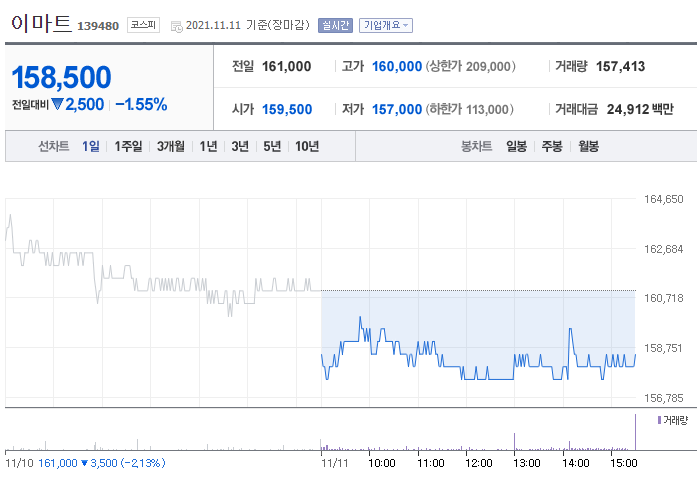Screen dimensions: 697x482
Task: Click the 15:00 time axis marker
Action: click(x=624, y=463)
